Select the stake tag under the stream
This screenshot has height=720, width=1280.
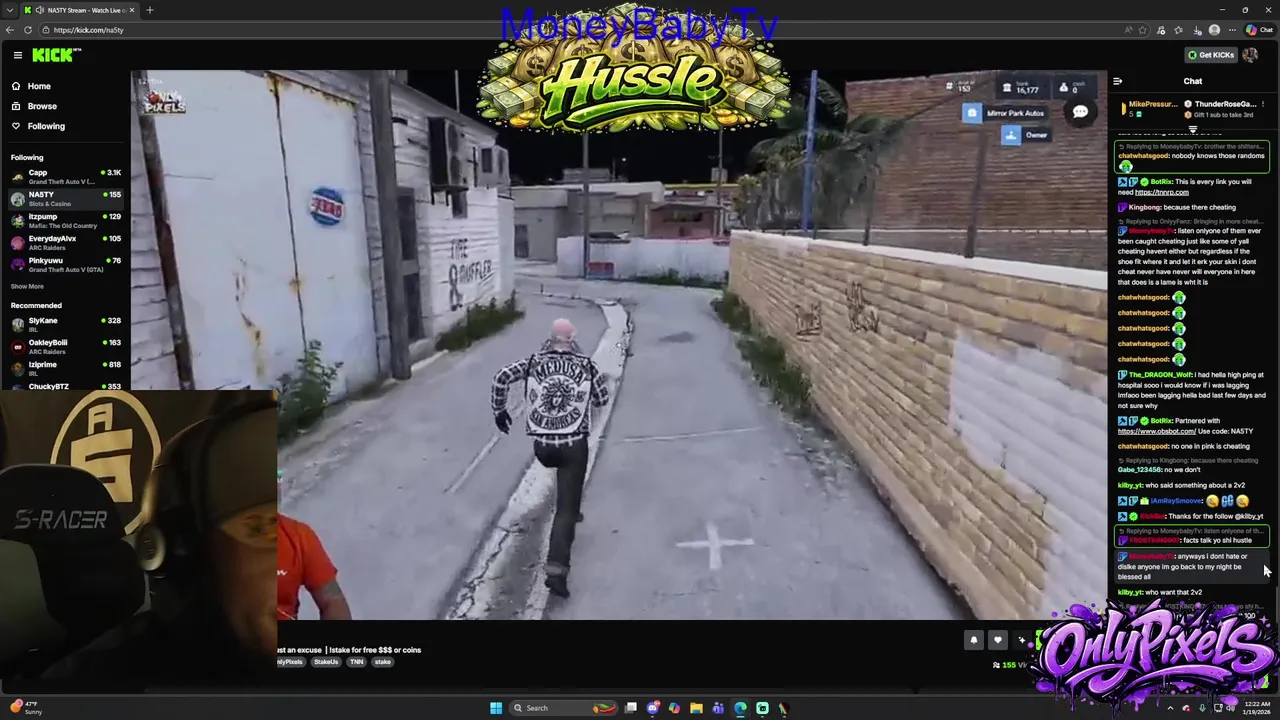(383, 662)
